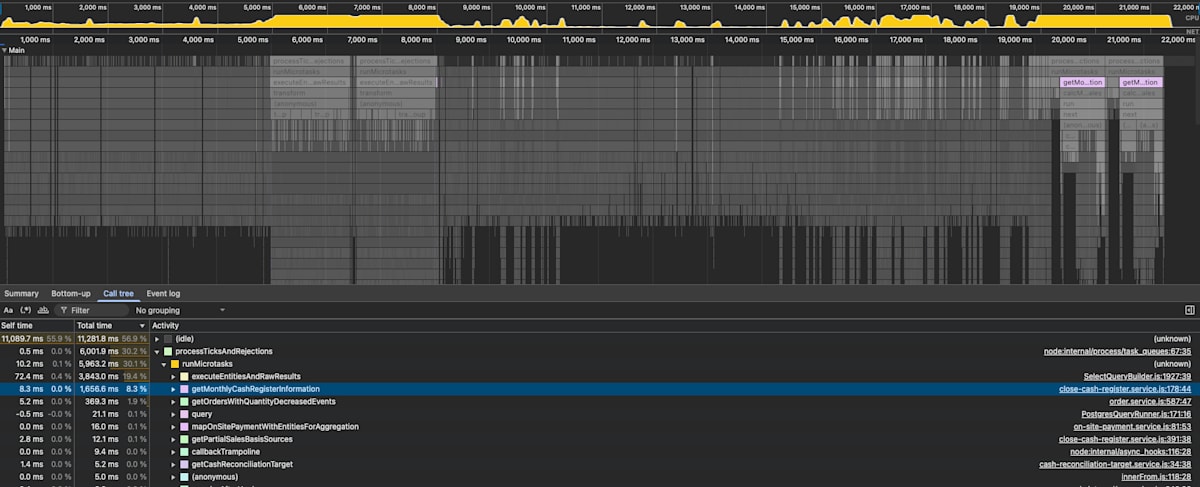Select the query activity name
Image resolution: width=1200 pixels, height=487 pixels.
pos(201,414)
